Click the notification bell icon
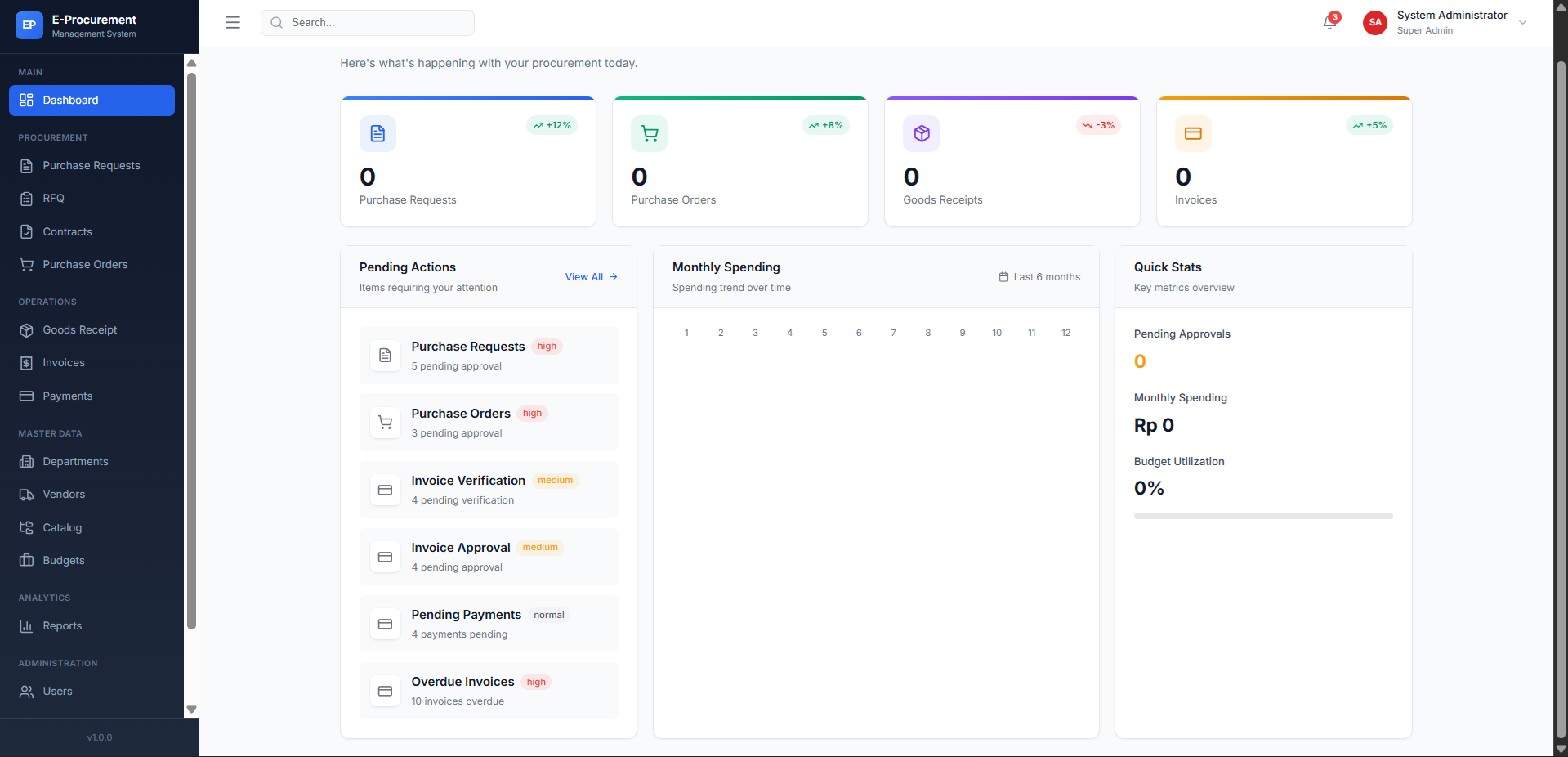This screenshot has width=1568, height=757. point(1328,22)
